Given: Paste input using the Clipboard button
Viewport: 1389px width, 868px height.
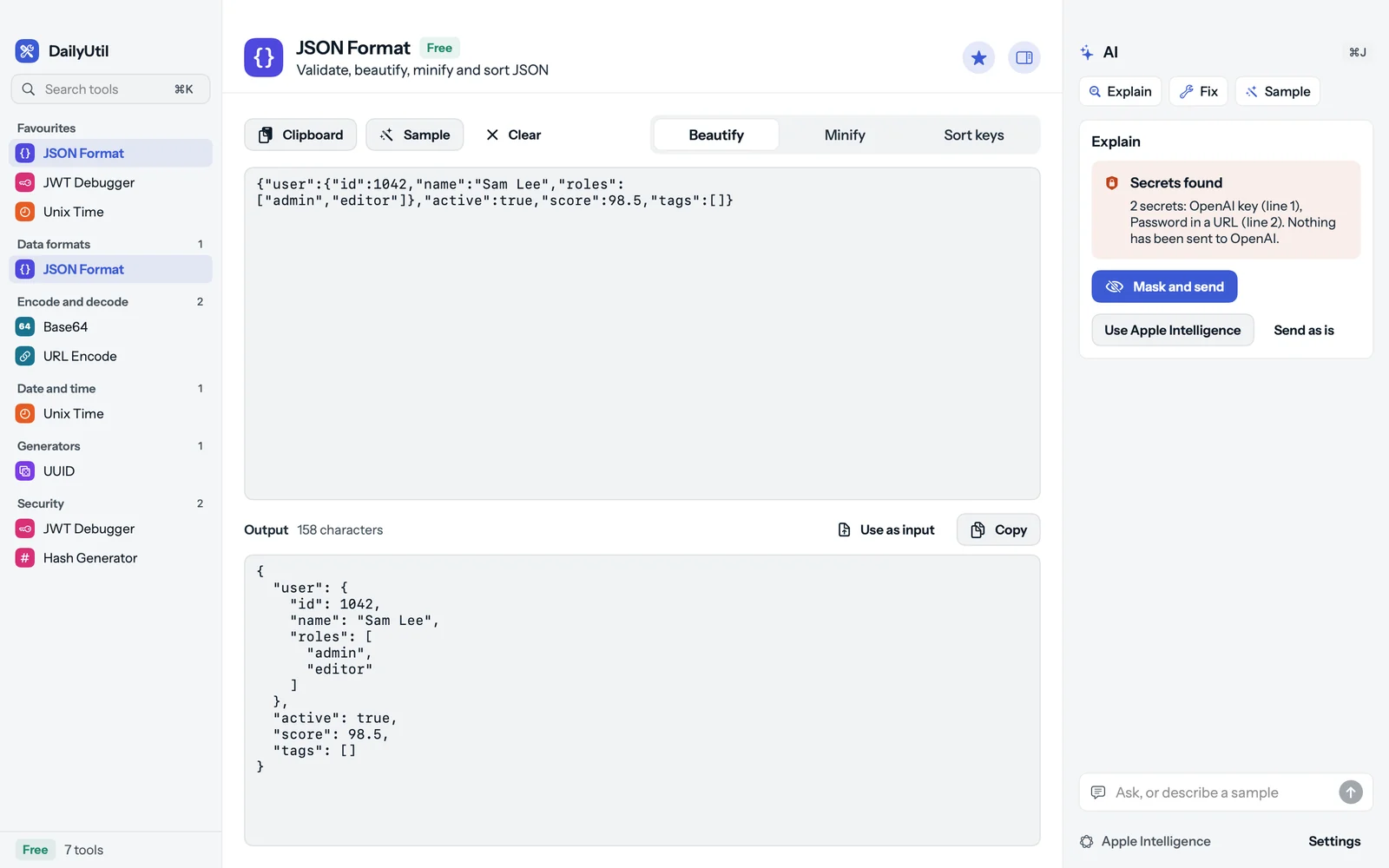Looking at the screenshot, I should (300, 135).
